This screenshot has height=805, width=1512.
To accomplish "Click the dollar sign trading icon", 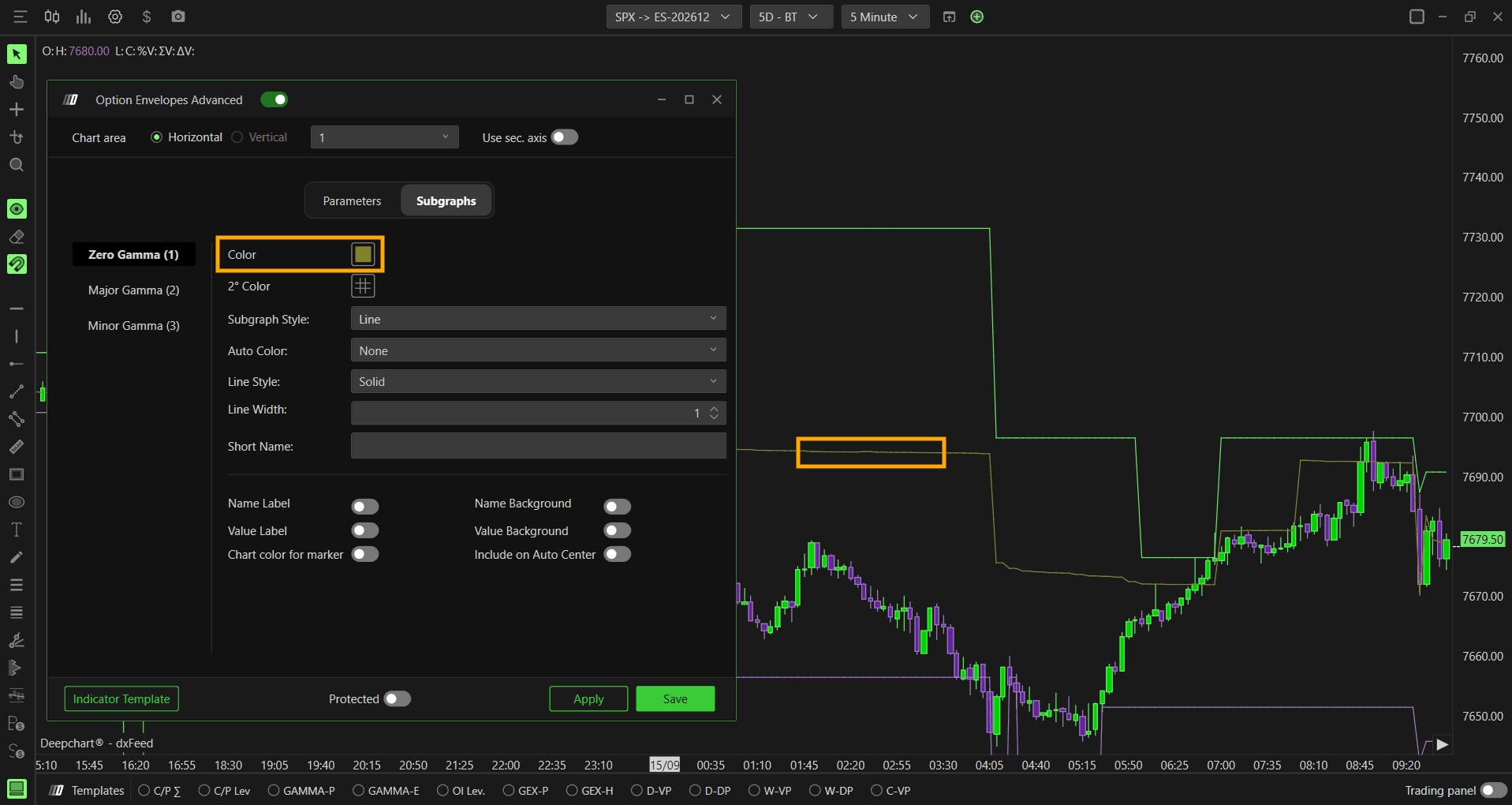I will [x=147, y=17].
